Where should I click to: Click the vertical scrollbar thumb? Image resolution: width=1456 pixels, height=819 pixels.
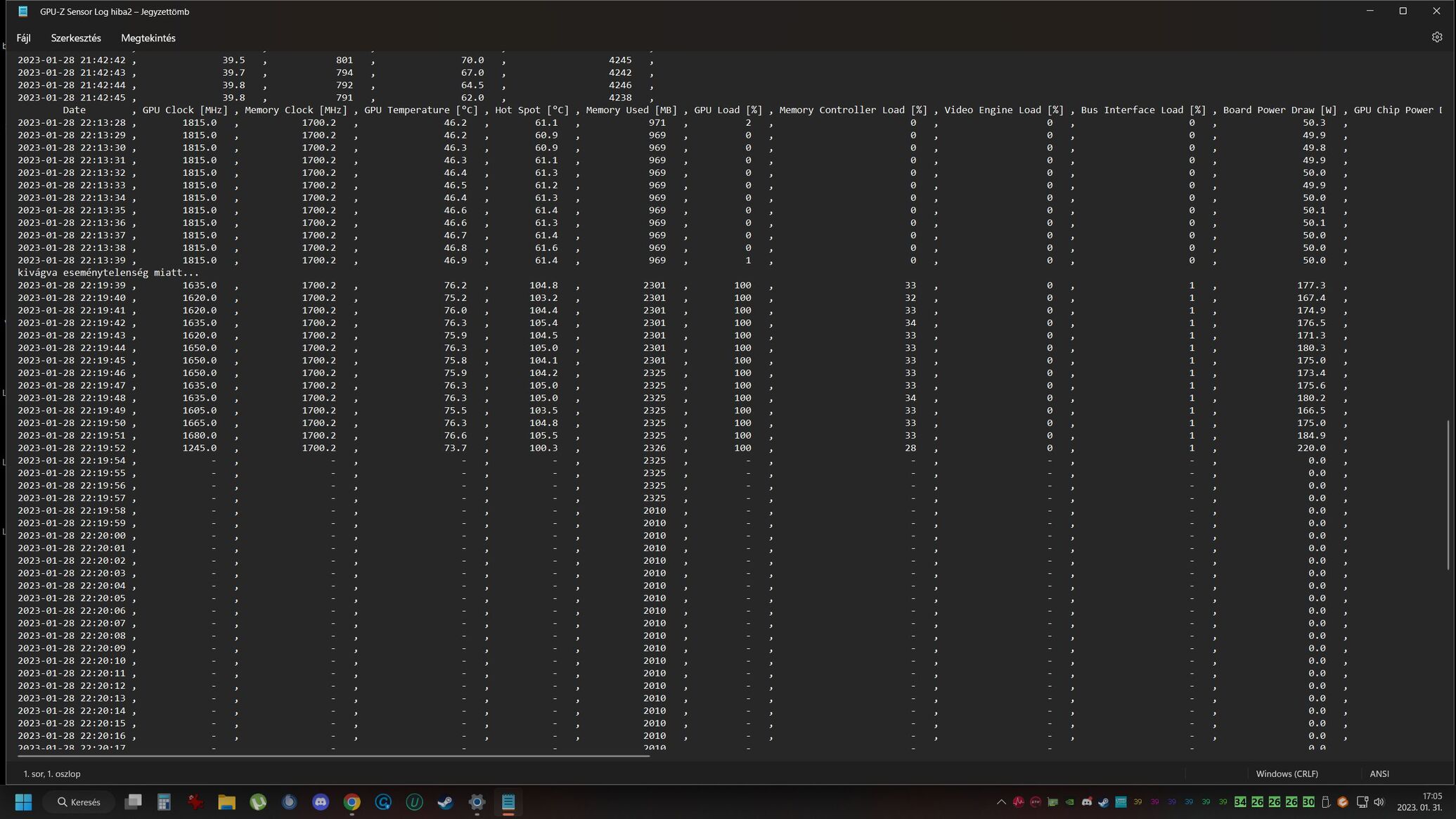(x=1448, y=495)
